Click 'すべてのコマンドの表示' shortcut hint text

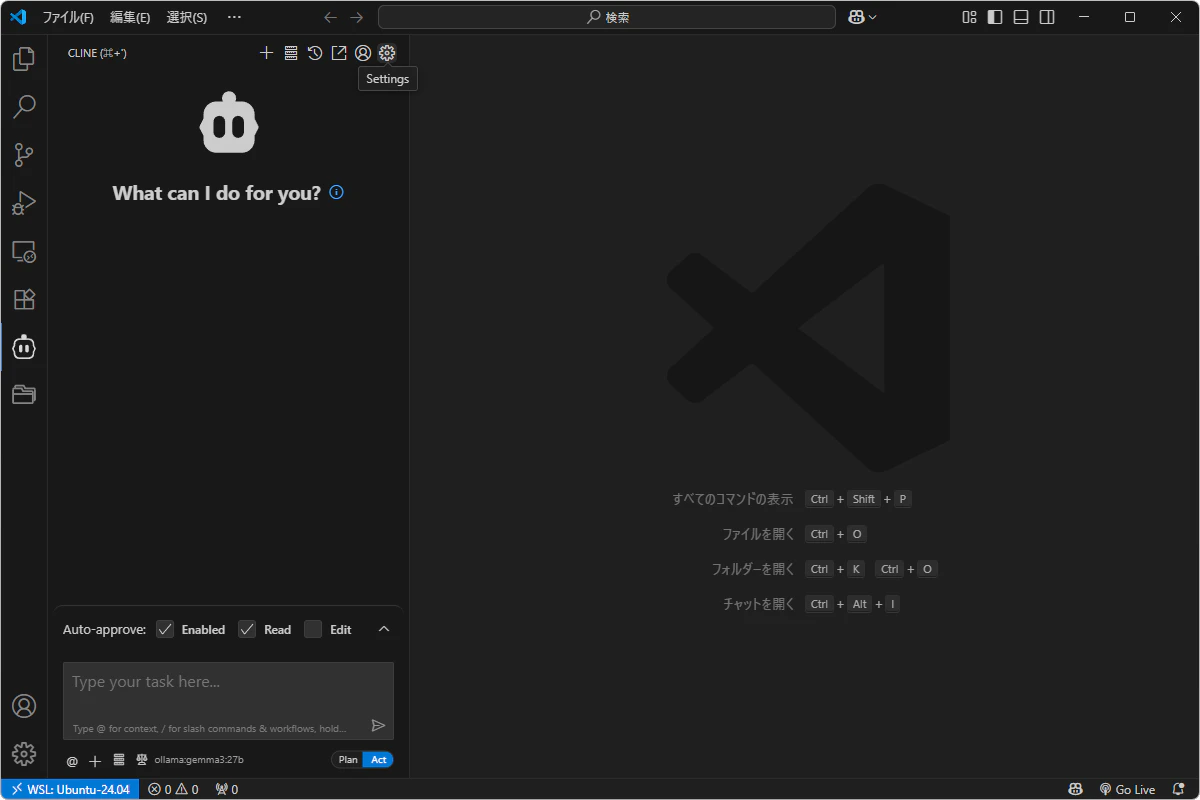click(x=733, y=499)
